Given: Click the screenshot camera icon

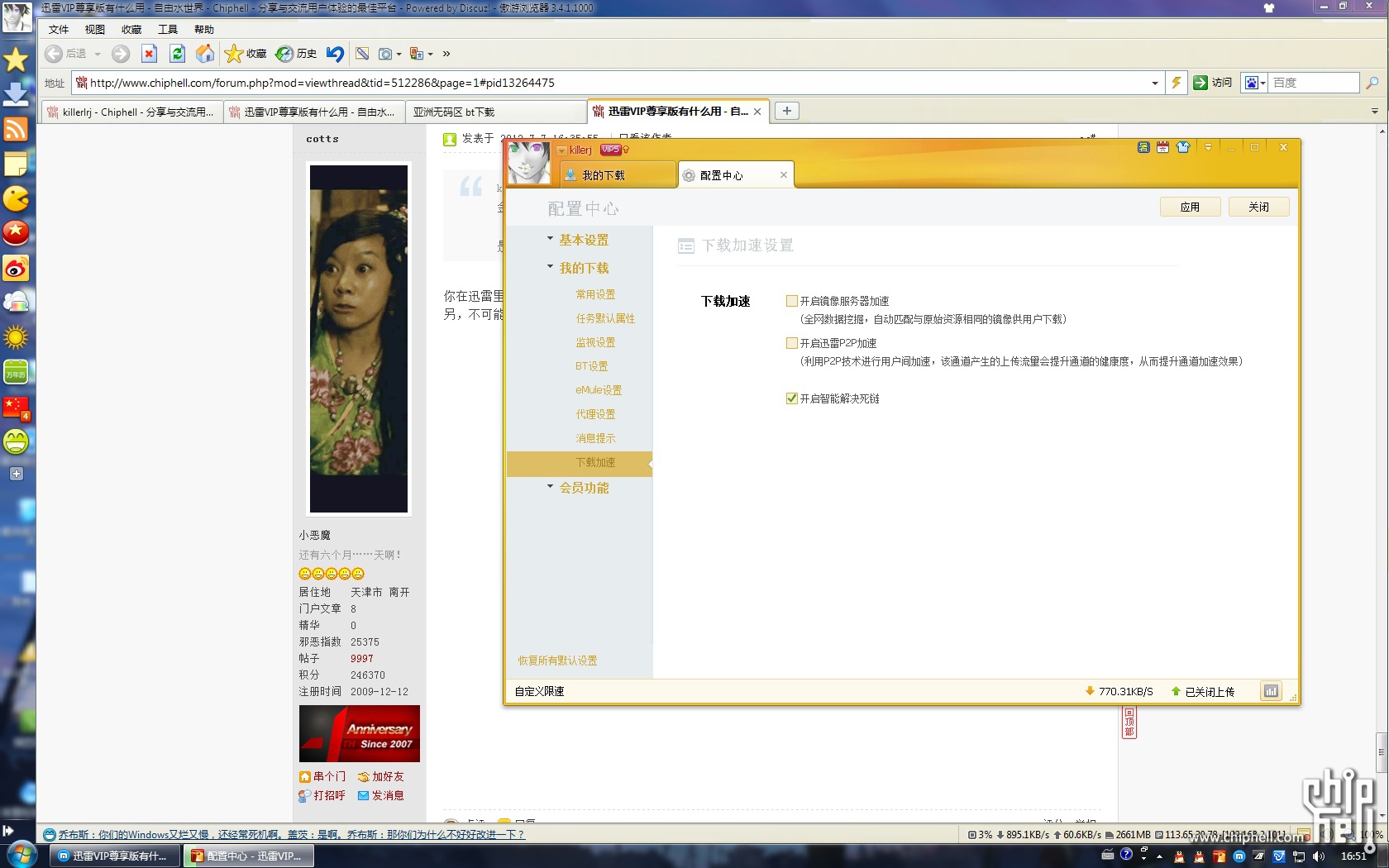Looking at the screenshot, I should click(385, 54).
